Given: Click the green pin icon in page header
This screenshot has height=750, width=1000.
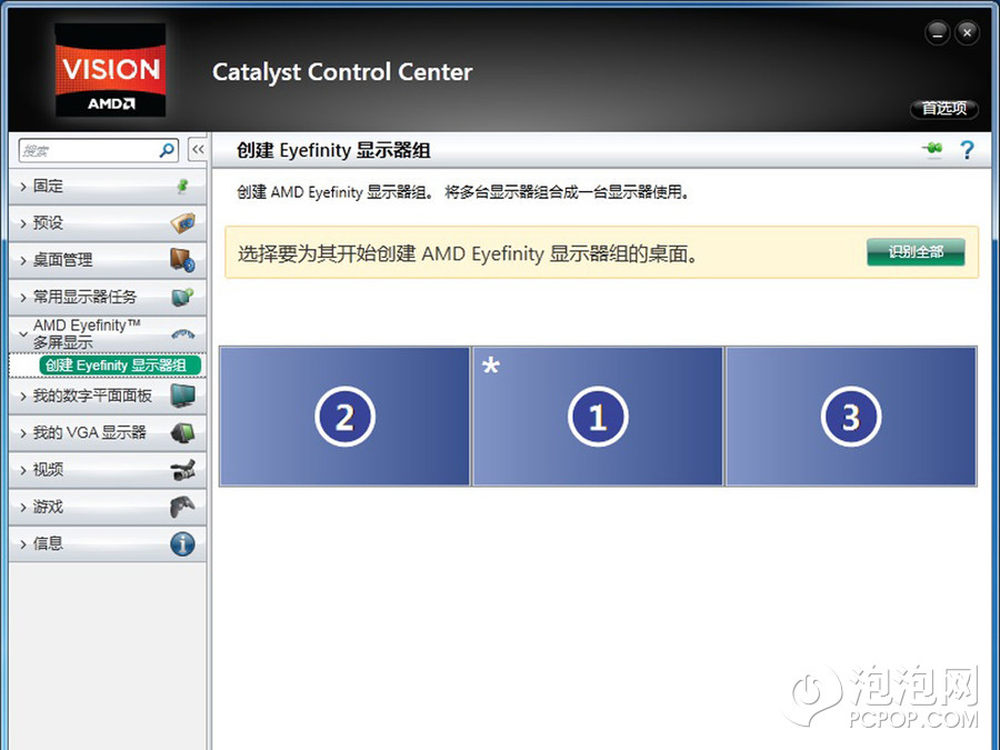Looking at the screenshot, I should [x=932, y=149].
